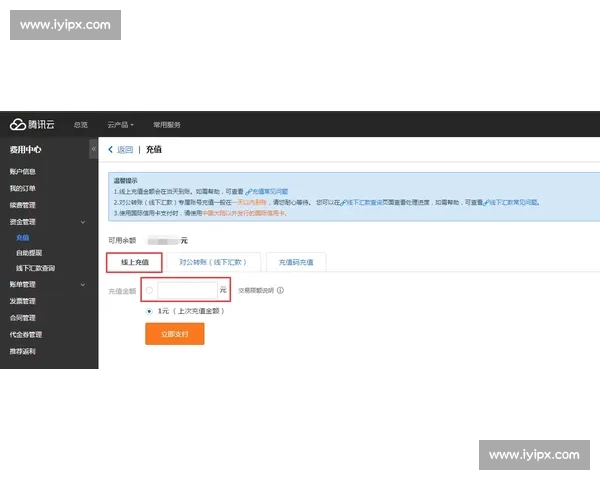600x480 pixels.
Task: Click the 返回 link
Action: click(x=125, y=150)
